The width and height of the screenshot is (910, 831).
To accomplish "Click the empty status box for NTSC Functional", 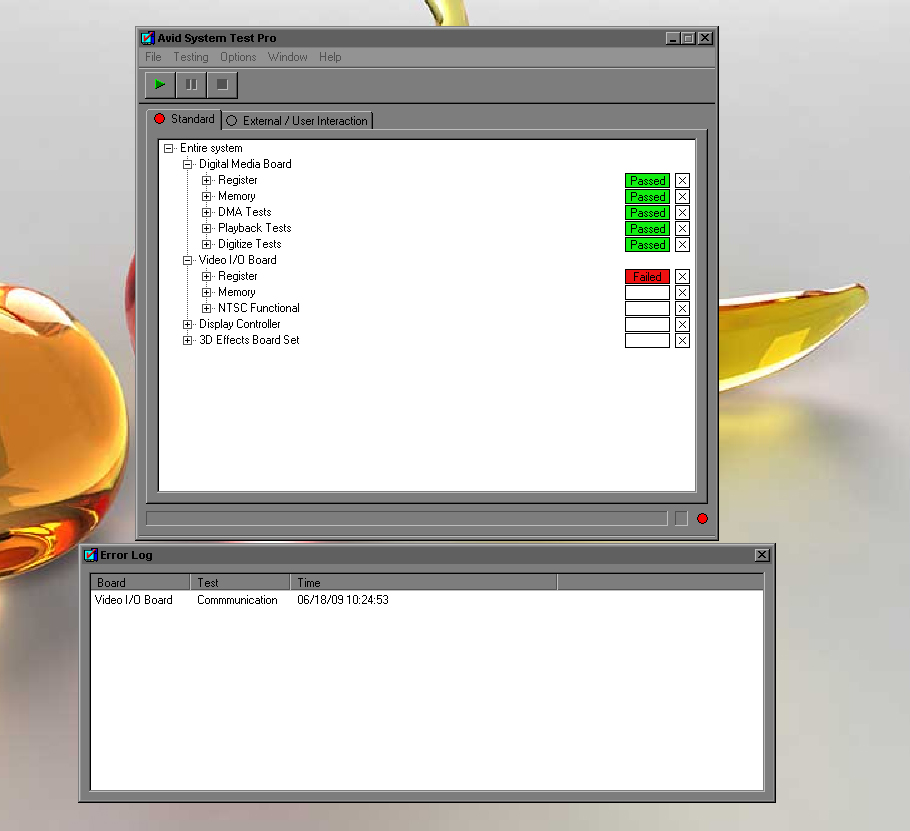I will point(647,309).
